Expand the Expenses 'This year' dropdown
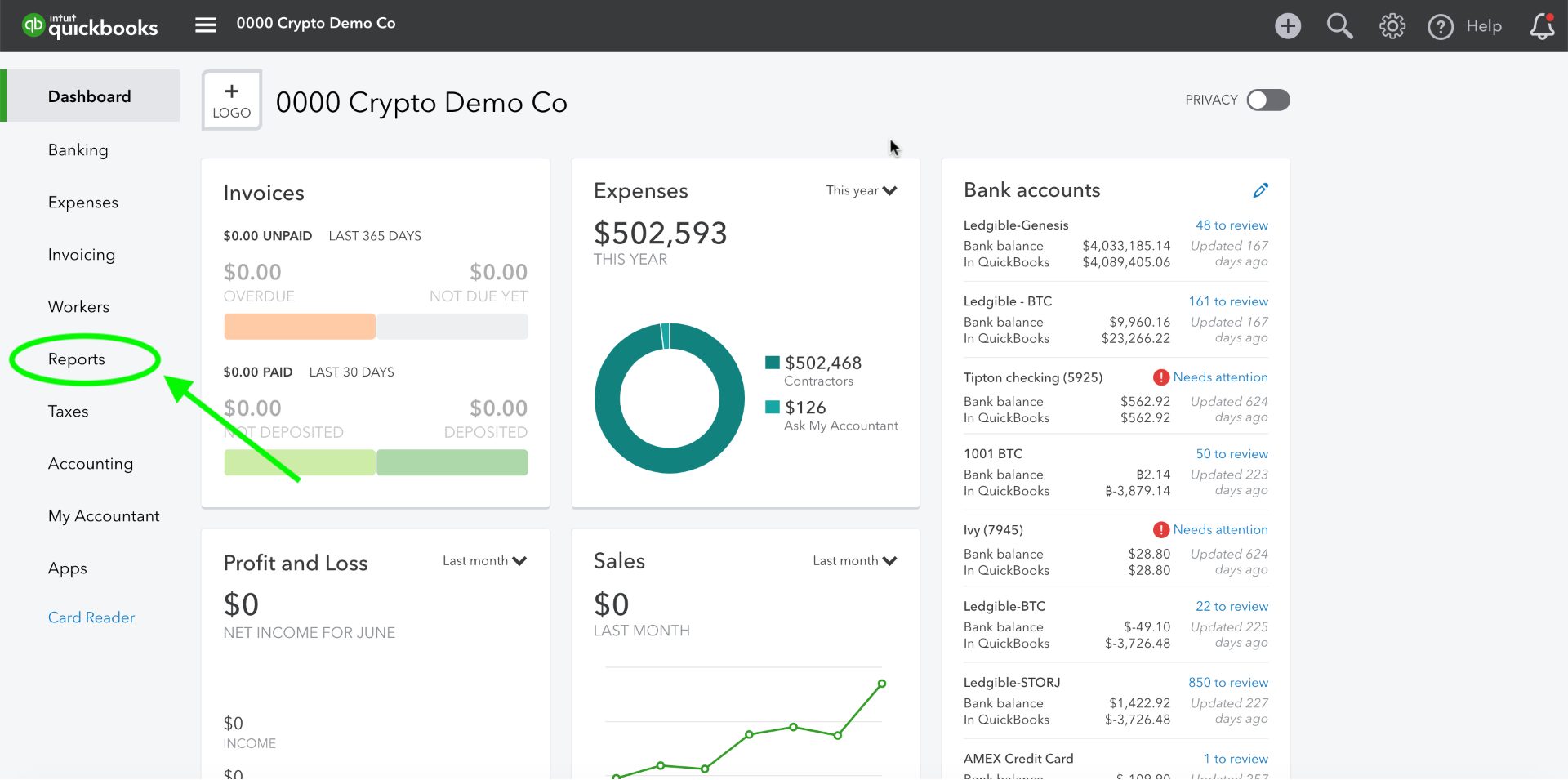The height and width of the screenshot is (780, 1568). coord(862,190)
